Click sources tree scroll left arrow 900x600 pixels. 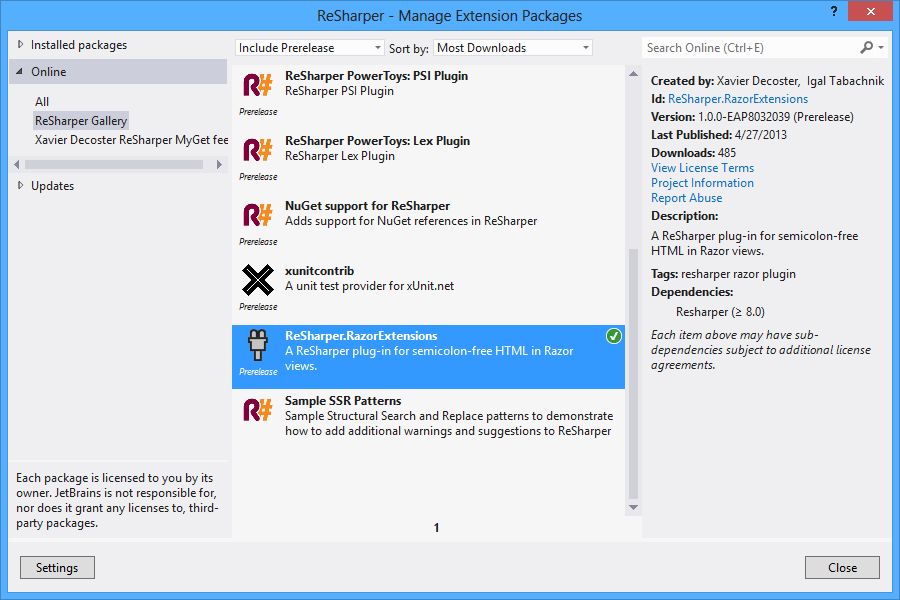pyautogui.click(x=17, y=164)
